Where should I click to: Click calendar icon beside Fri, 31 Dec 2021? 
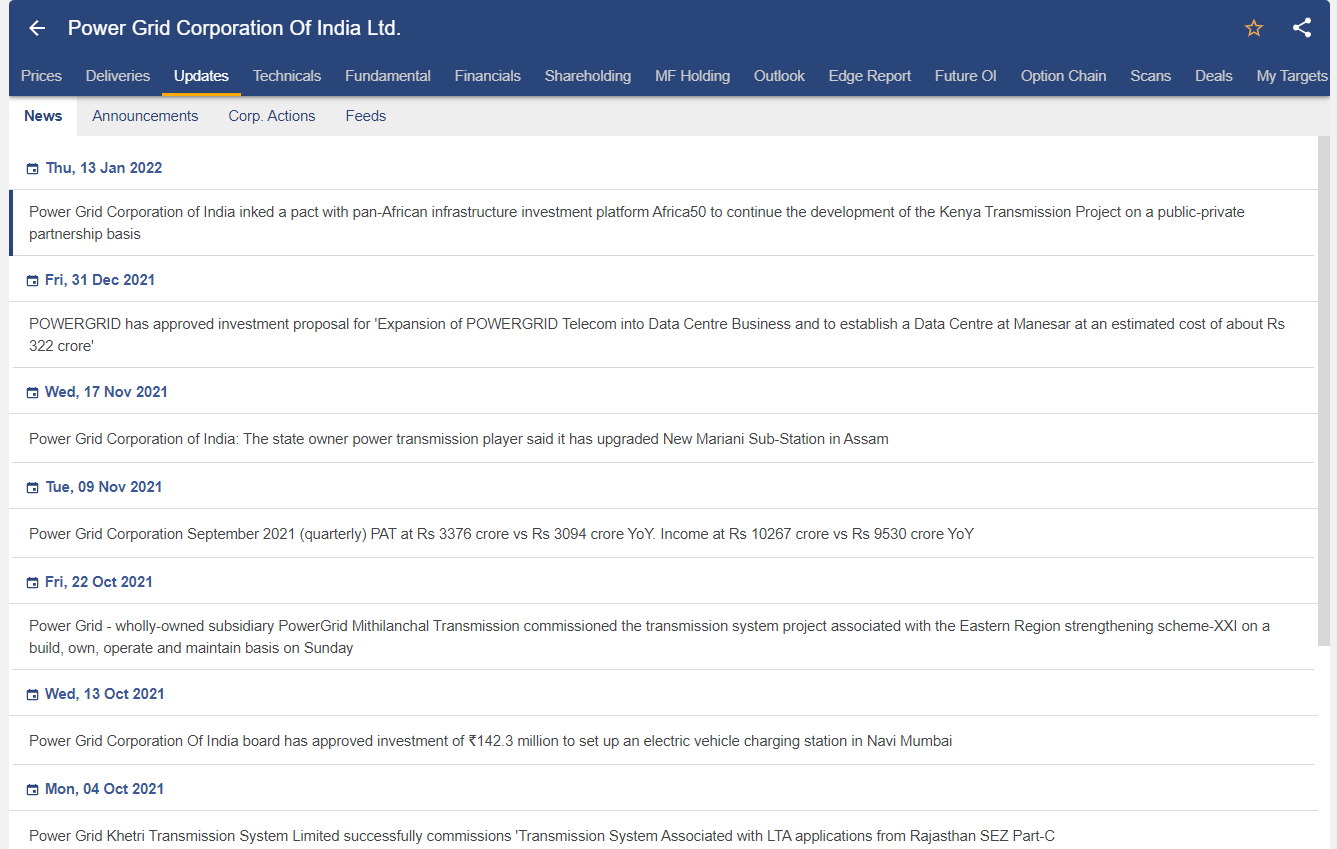pyautogui.click(x=32, y=281)
